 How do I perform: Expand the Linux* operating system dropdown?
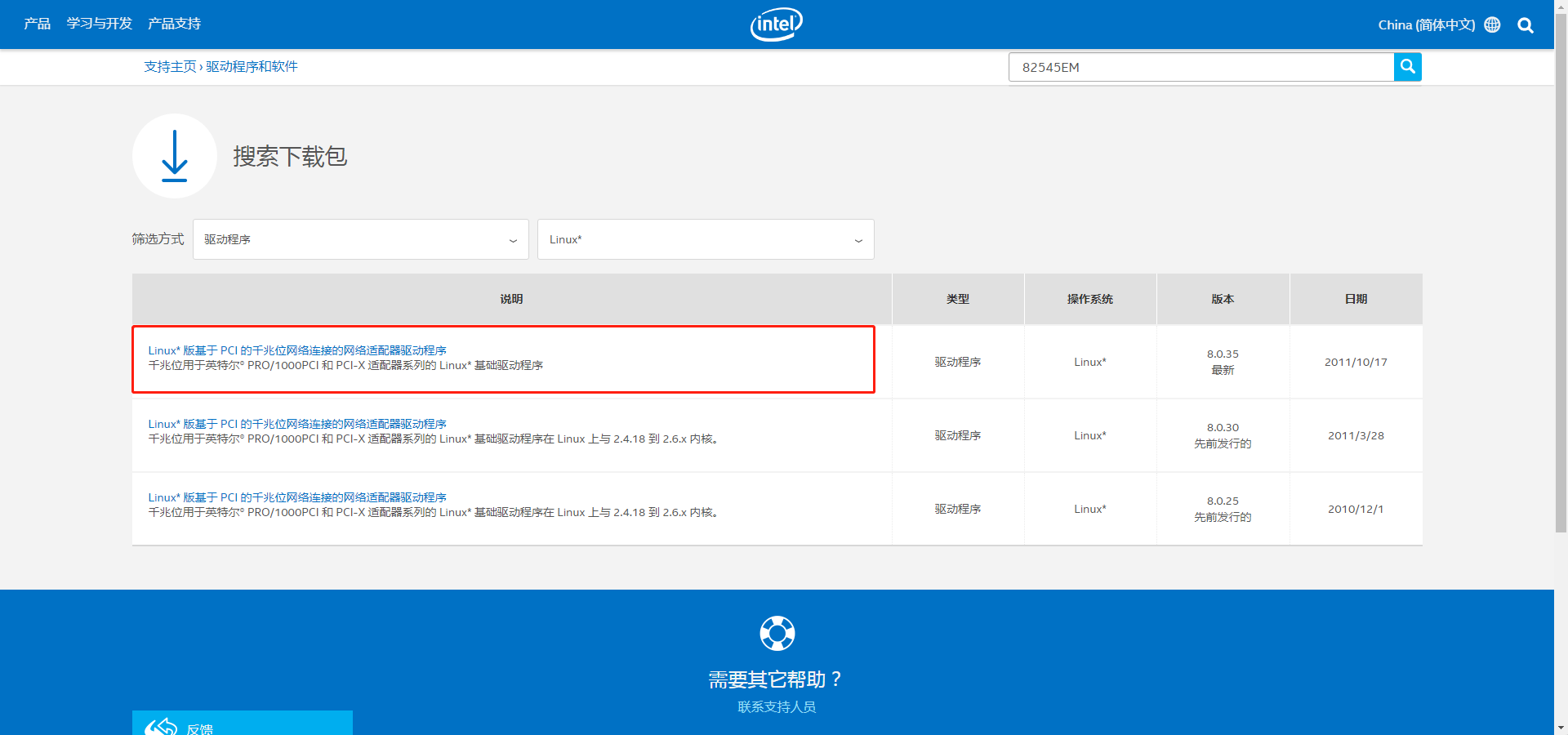705,239
